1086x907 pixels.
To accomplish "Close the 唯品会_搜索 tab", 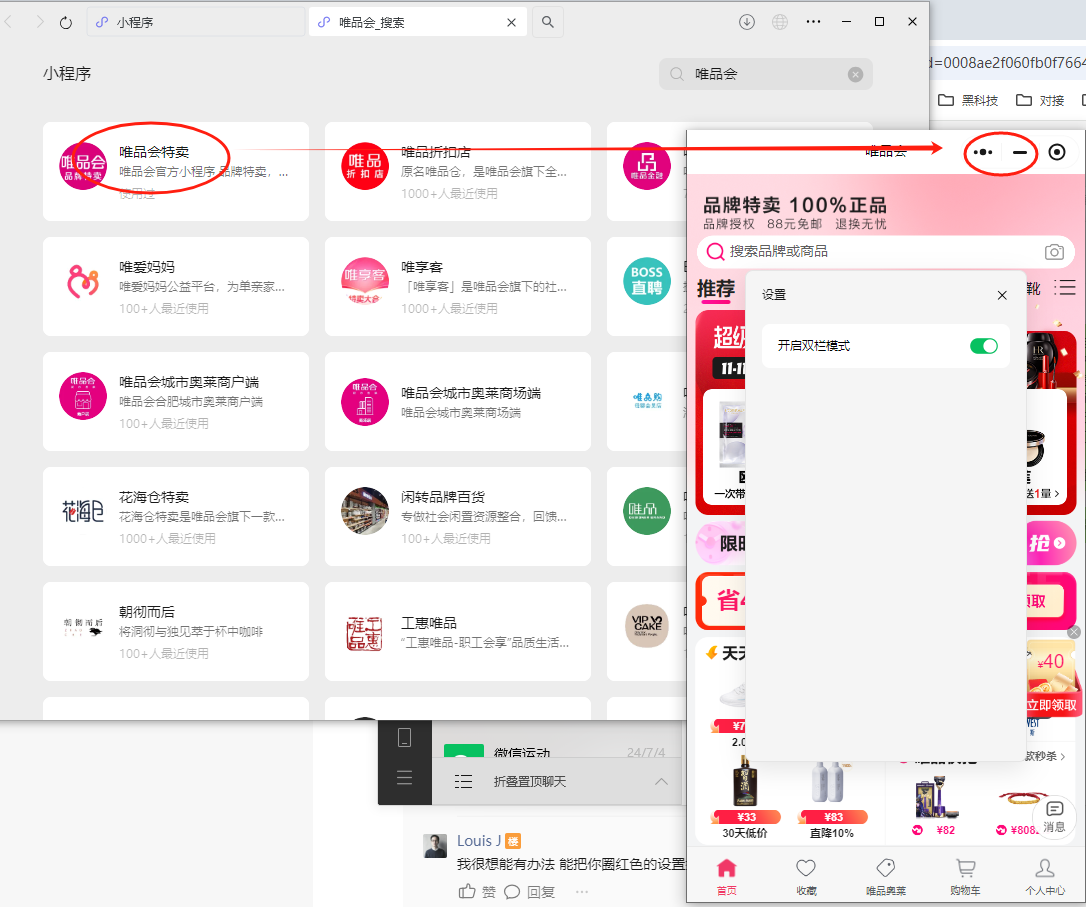I will 511,22.
